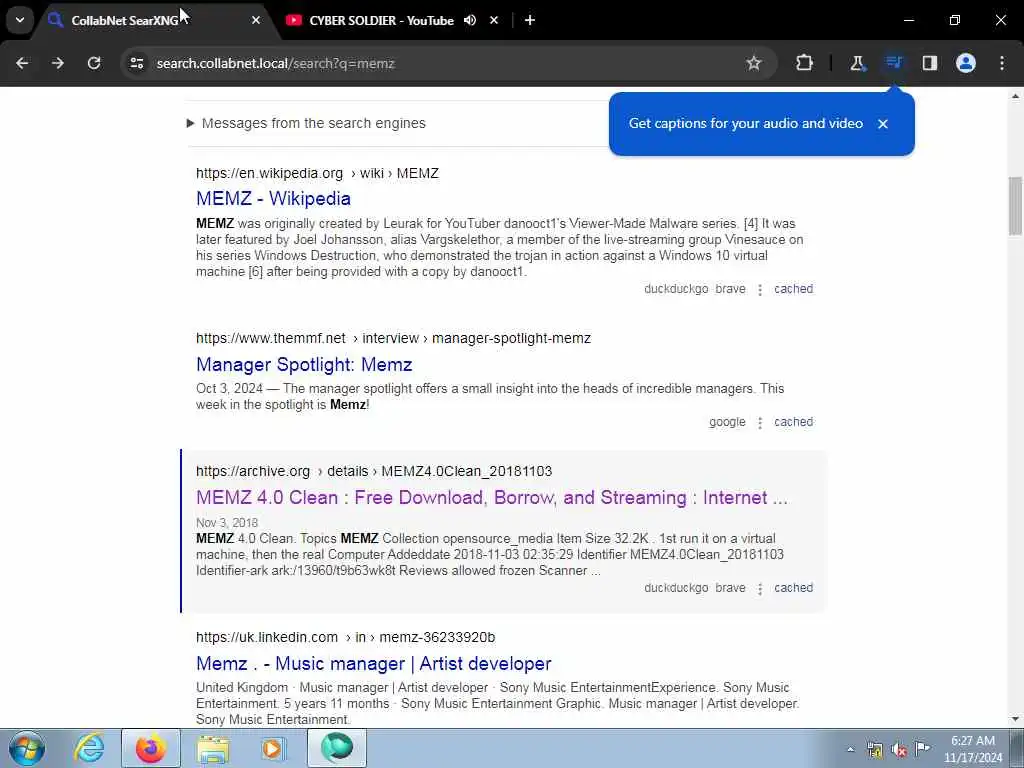This screenshot has width=1024, height=768.
Task: Click the Nov 3, 2018 date text
Action: click(x=227, y=523)
